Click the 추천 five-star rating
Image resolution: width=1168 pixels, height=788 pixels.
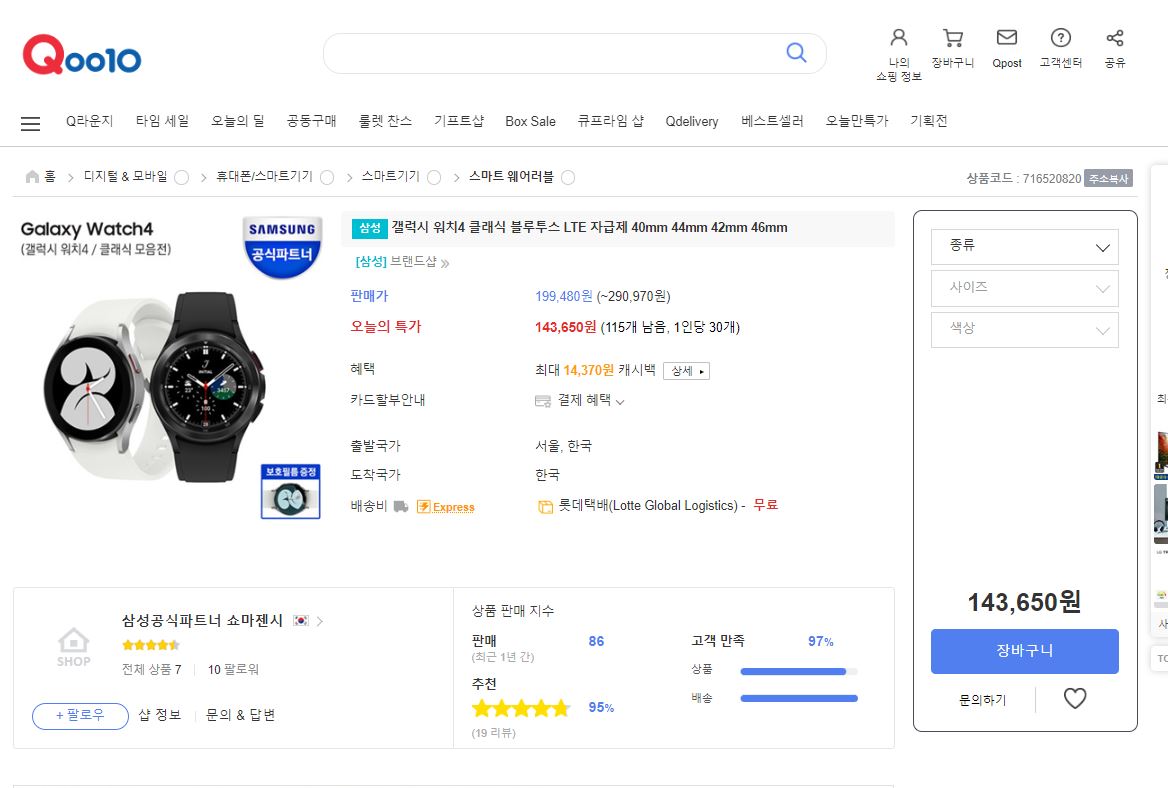click(521, 708)
